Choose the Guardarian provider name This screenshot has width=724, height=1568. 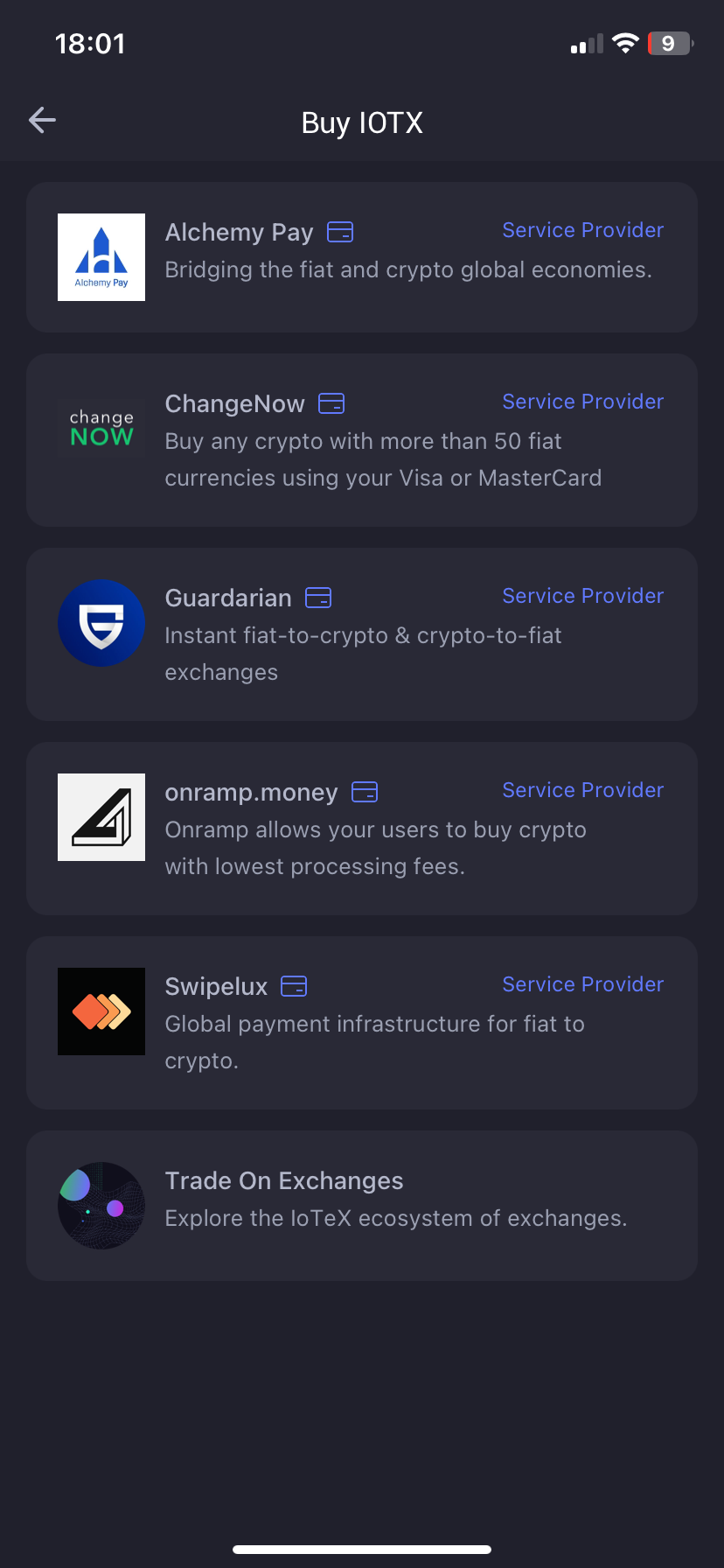(x=228, y=598)
